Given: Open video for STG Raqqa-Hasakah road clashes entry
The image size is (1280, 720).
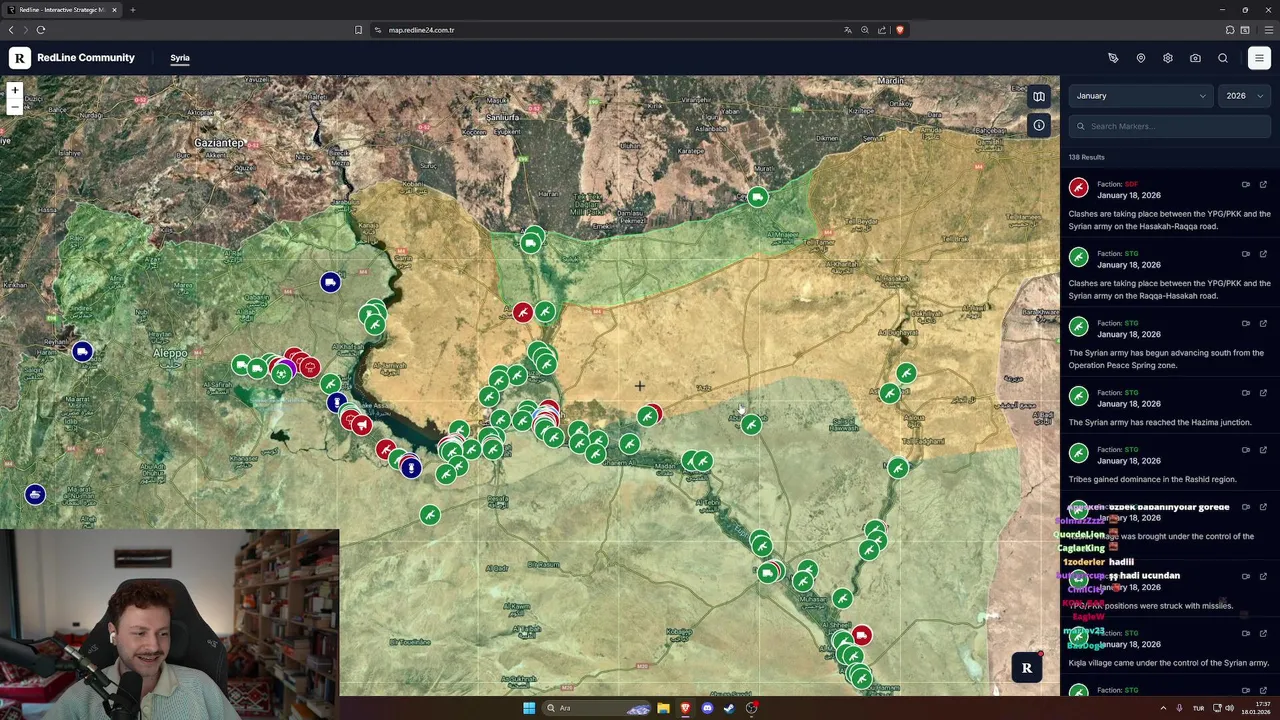Looking at the screenshot, I should [x=1246, y=254].
